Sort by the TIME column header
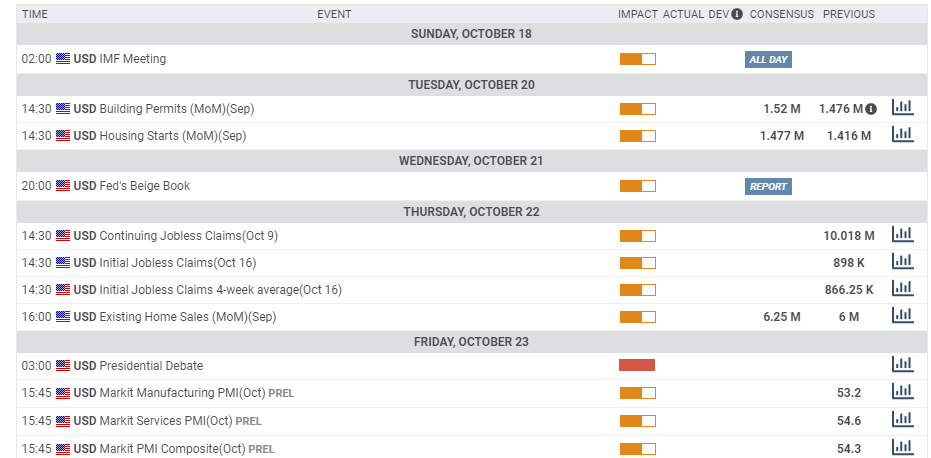The height and width of the screenshot is (458, 931). [35, 14]
